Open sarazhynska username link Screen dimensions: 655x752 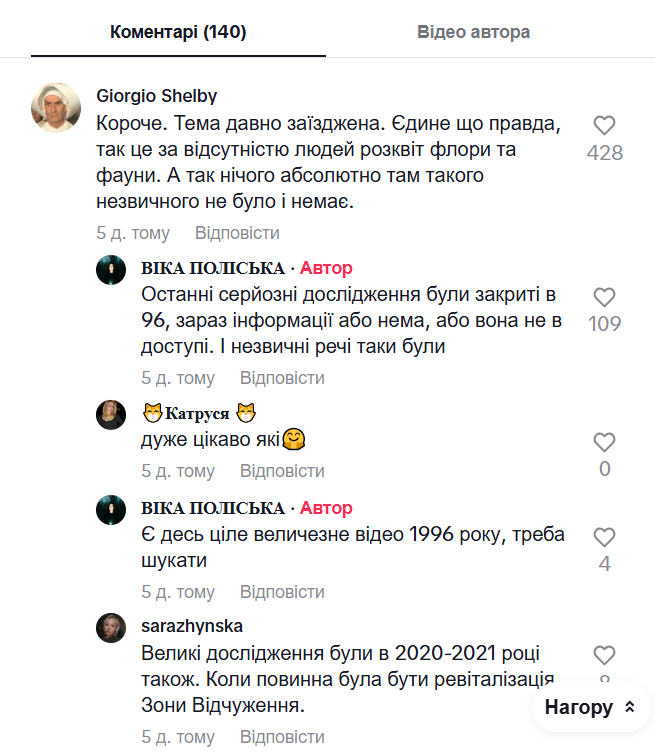pos(192,626)
